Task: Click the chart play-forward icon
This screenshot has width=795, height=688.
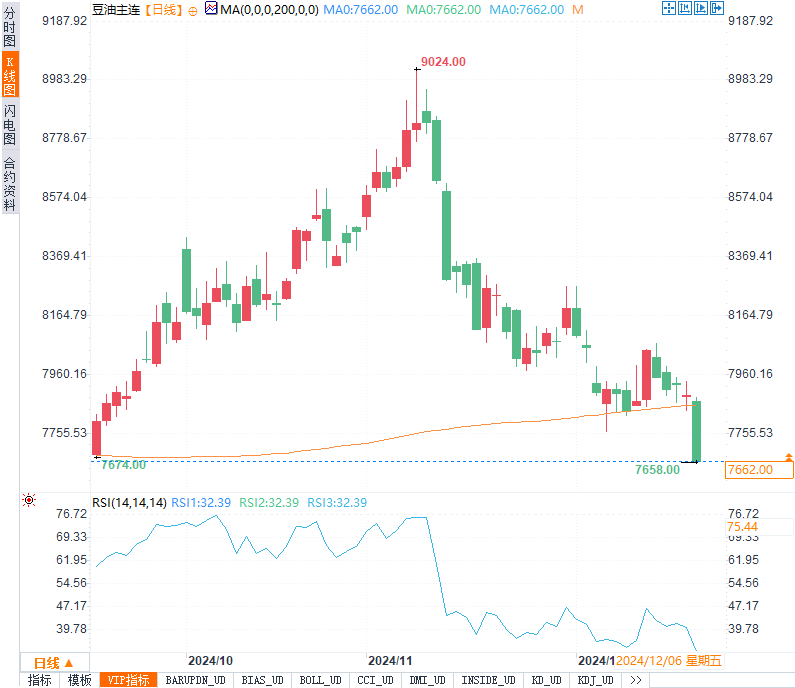Action: coord(701,8)
